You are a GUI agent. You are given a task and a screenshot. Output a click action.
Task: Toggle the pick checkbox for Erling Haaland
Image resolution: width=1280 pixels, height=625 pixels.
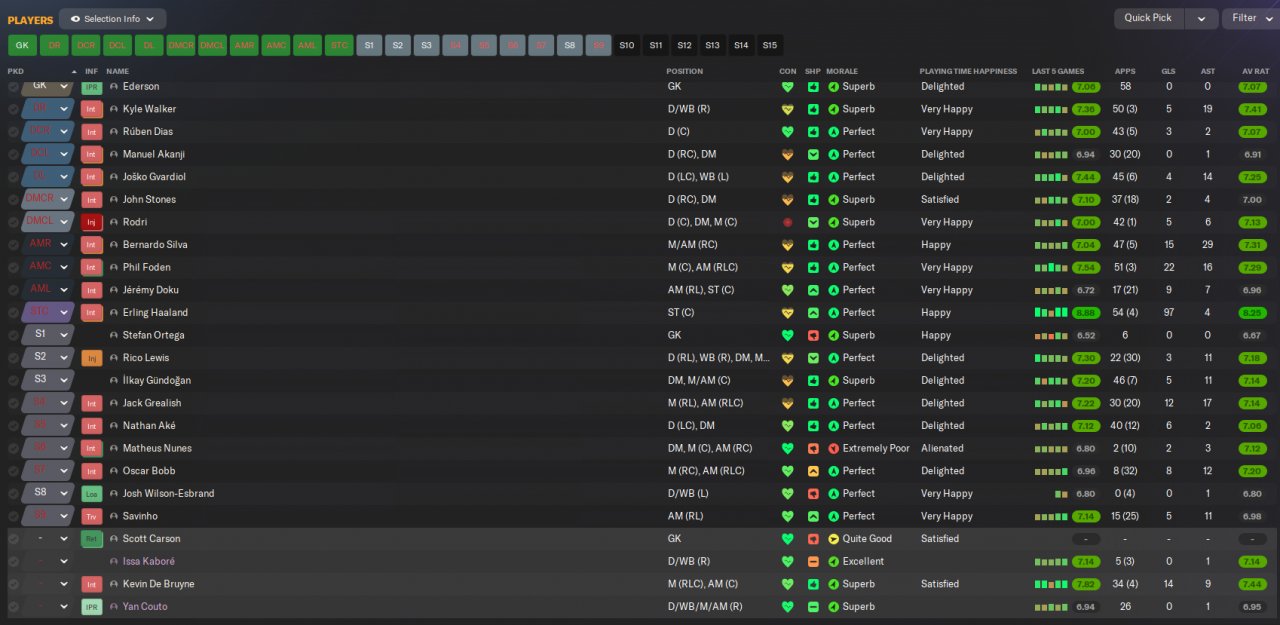(13, 313)
